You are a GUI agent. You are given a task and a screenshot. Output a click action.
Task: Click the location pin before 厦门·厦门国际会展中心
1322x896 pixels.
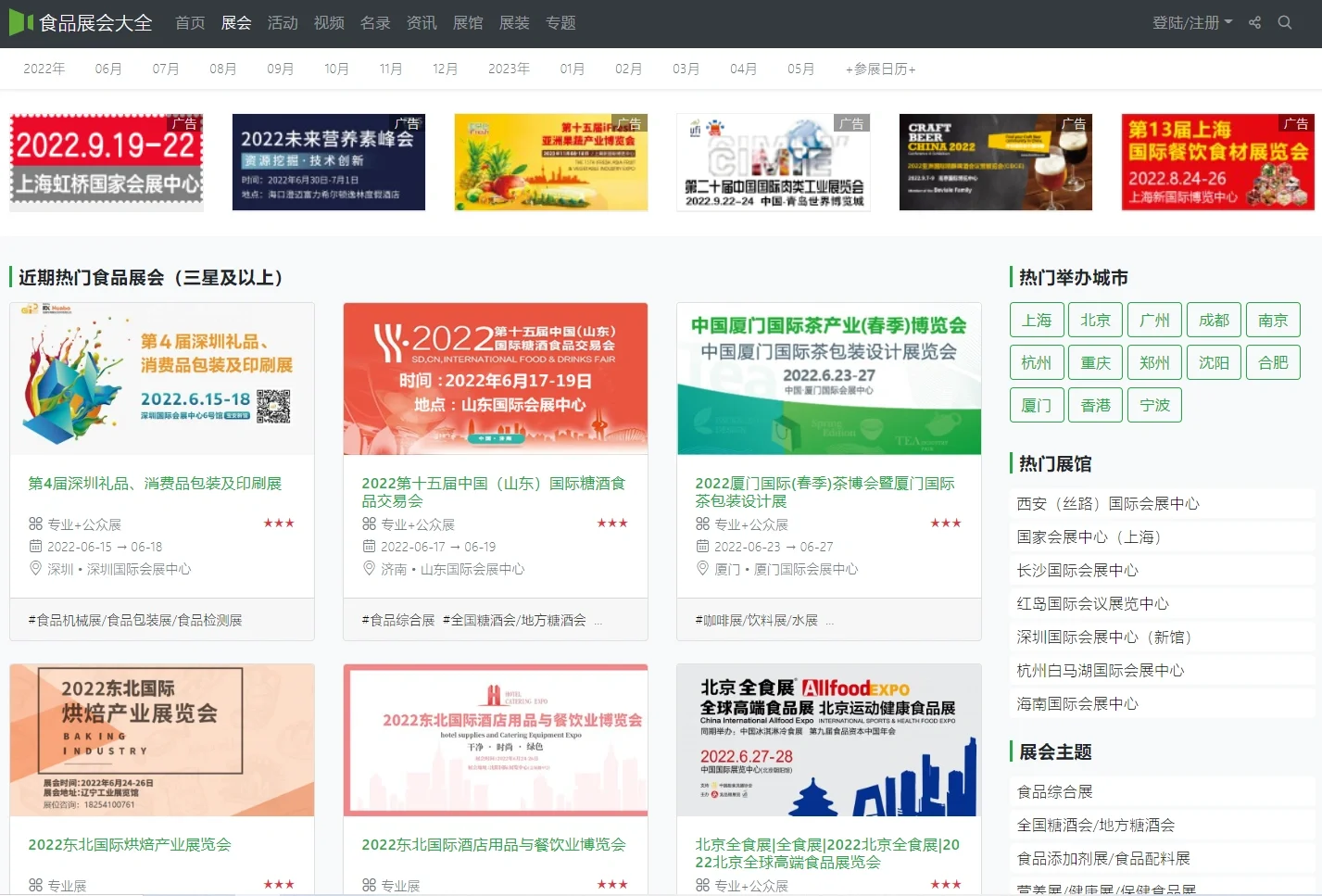[701, 569]
